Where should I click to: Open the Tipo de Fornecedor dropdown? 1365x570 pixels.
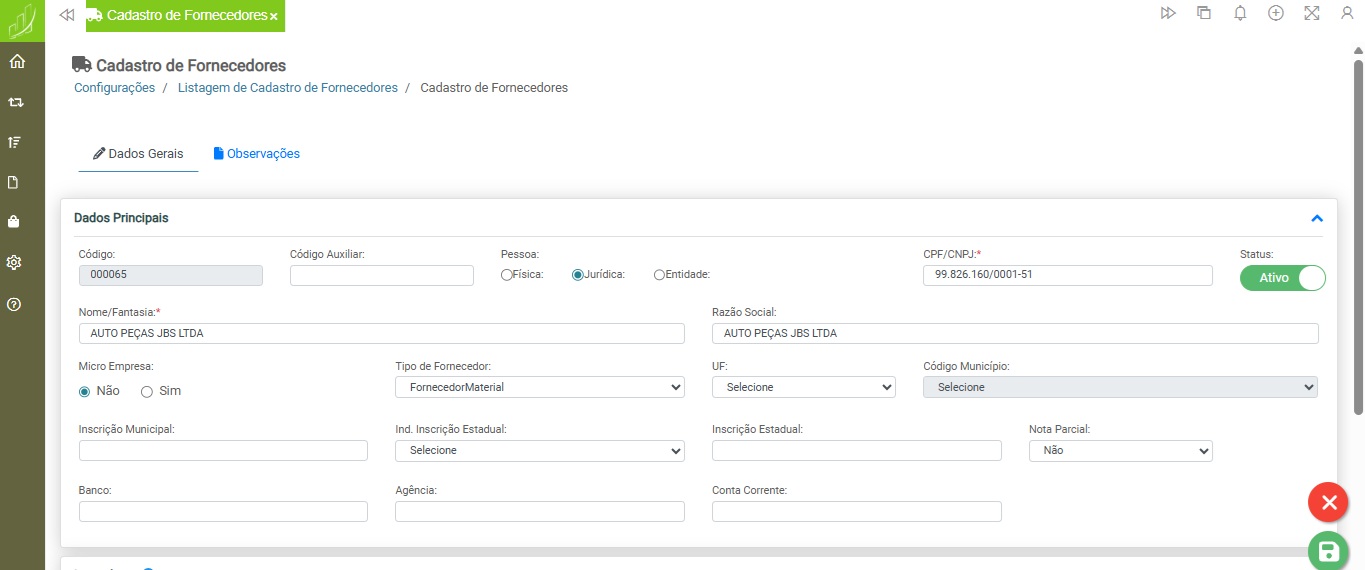pyautogui.click(x=540, y=387)
